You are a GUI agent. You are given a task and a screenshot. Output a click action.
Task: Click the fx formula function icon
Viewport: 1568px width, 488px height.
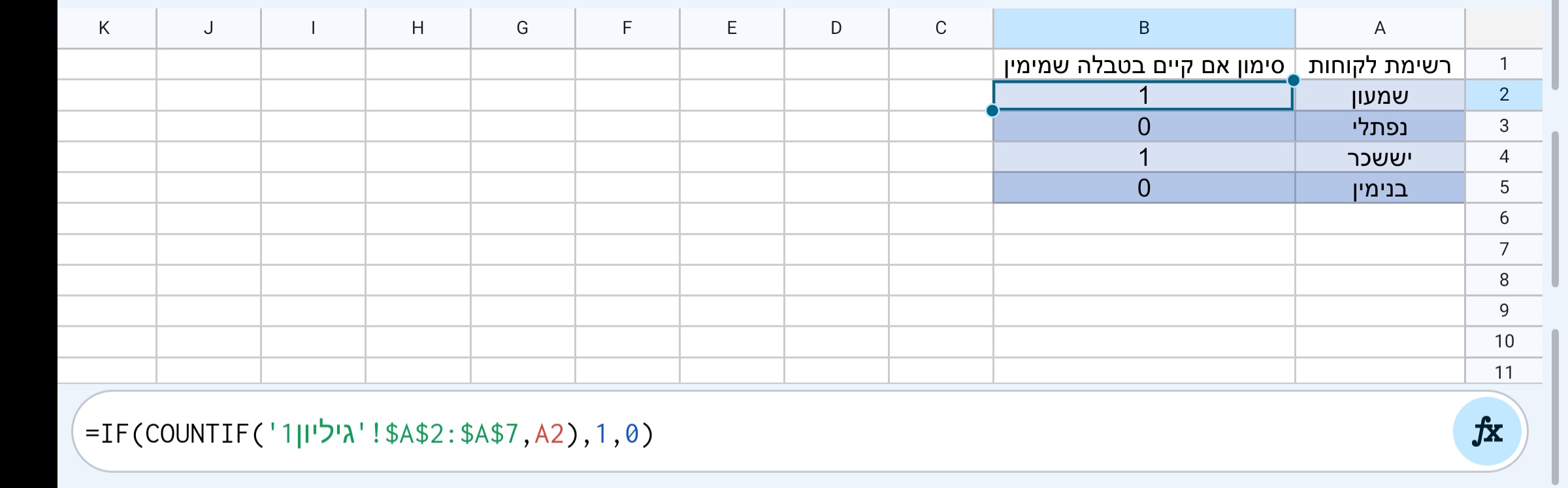[x=1488, y=430]
